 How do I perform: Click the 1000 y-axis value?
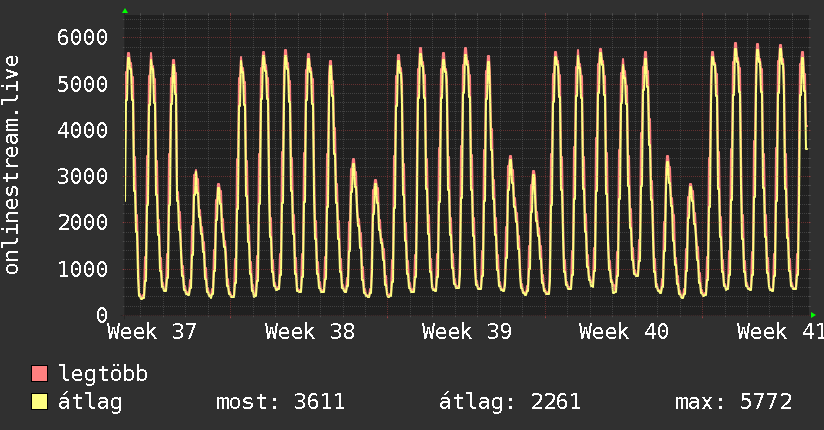coord(83,269)
